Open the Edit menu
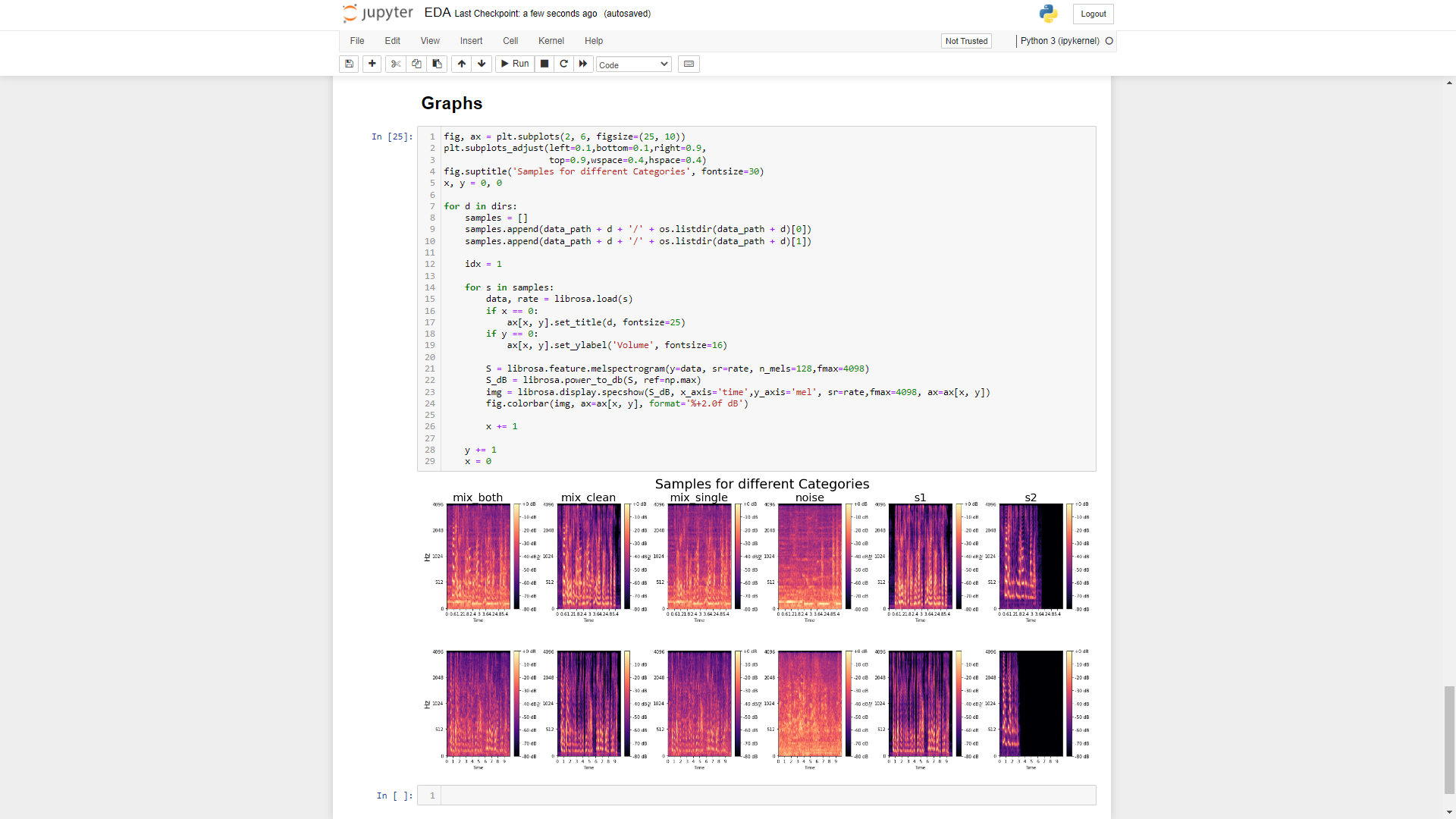 (392, 41)
